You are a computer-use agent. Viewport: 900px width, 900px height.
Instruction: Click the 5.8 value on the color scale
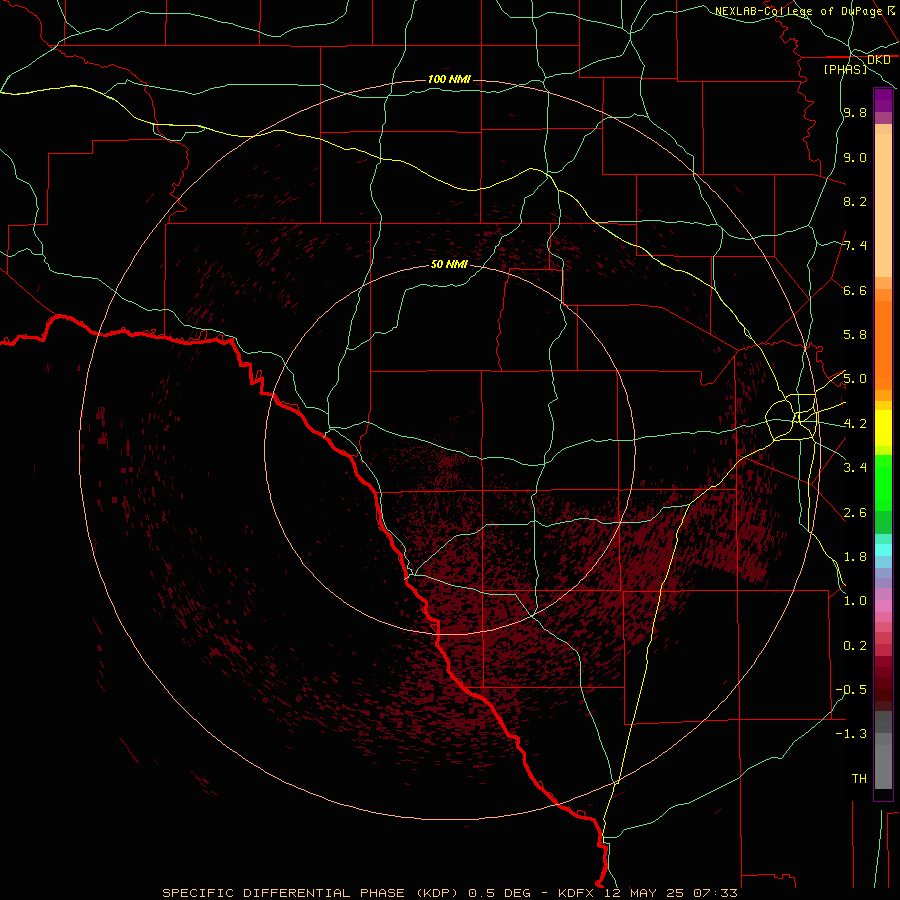[855, 335]
